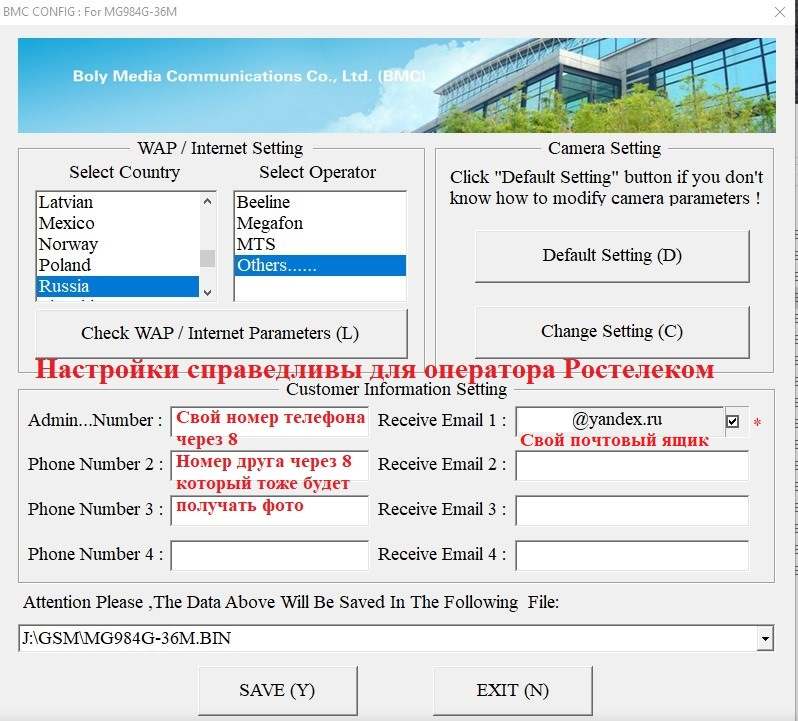Select Mexico in the country list
The height and width of the screenshot is (721, 798).
point(118,223)
